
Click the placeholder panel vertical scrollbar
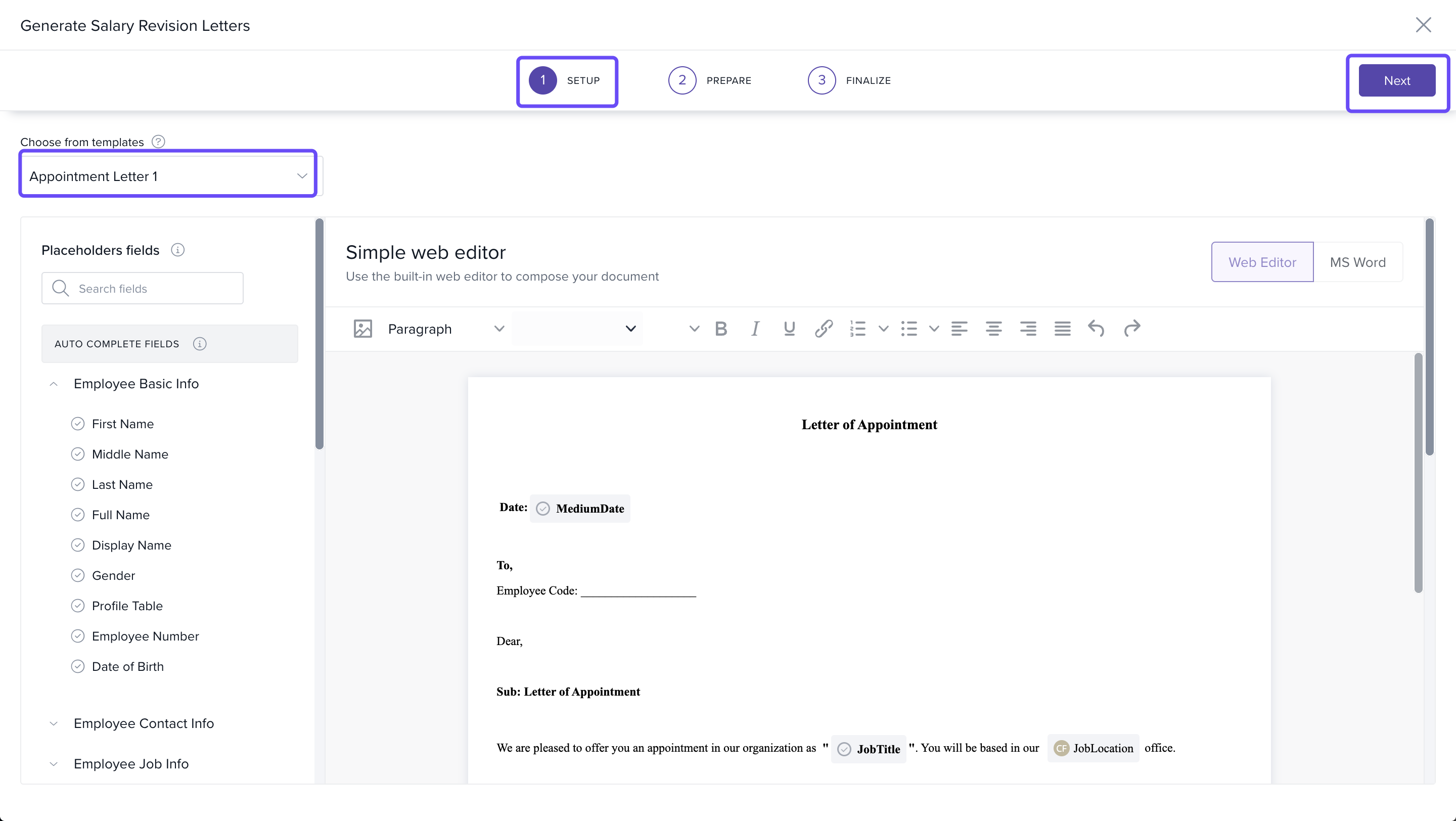[x=320, y=333]
